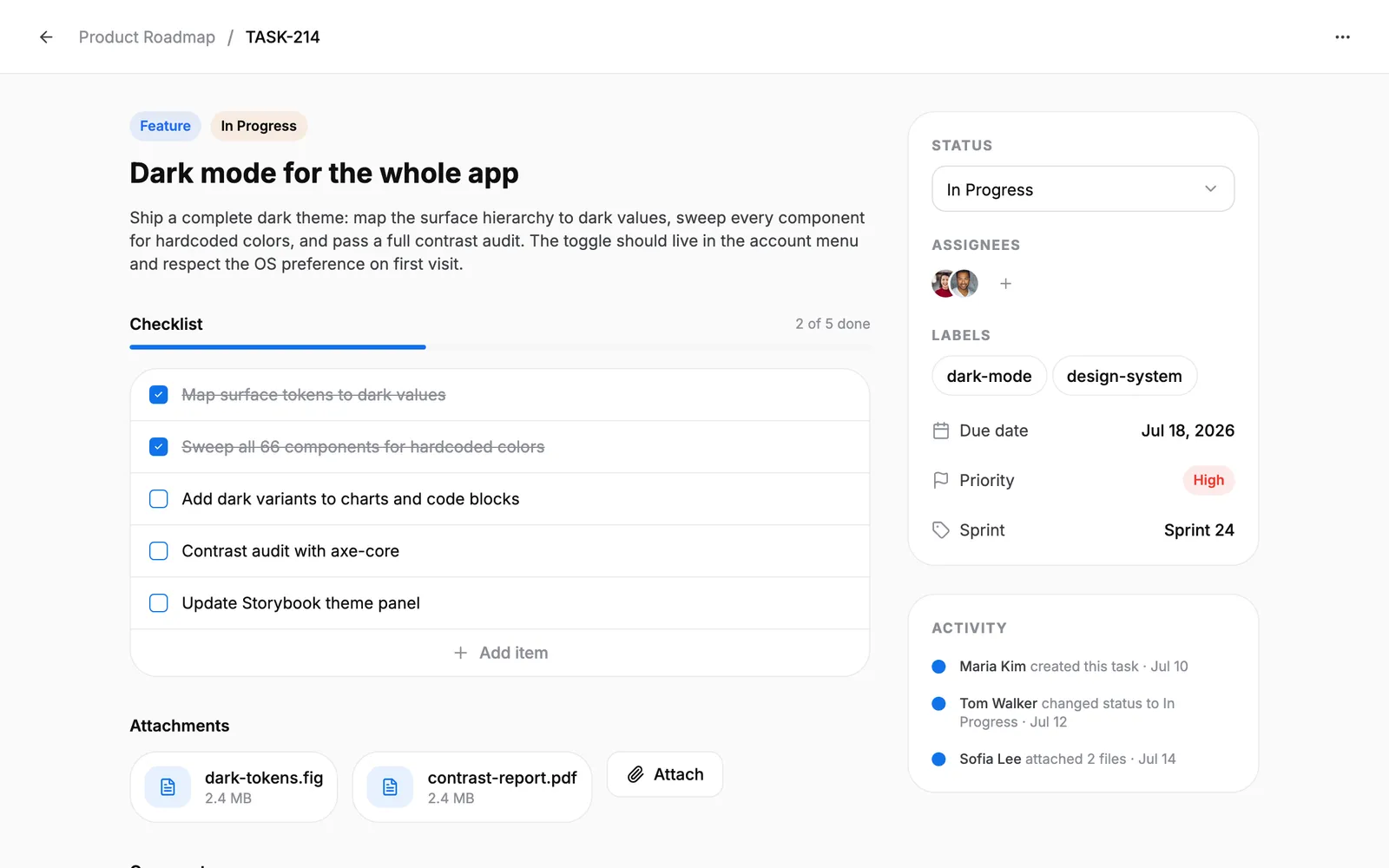The width and height of the screenshot is (1389, 868).
Task: Click the 'Tom Walker changed status' activity entry
Action: pos(1067,713)
